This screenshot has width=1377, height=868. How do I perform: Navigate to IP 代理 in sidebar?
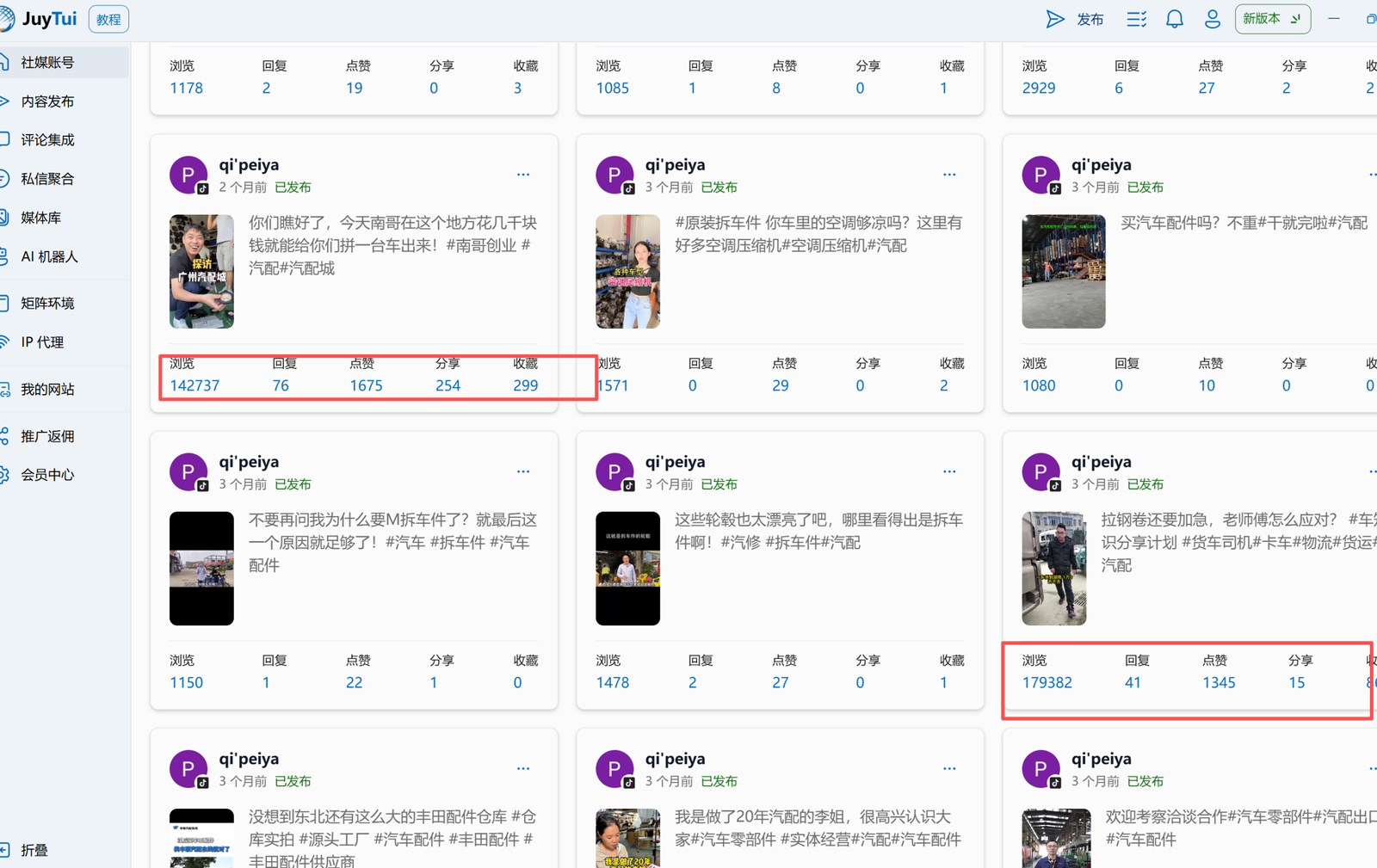pos(43,342)
